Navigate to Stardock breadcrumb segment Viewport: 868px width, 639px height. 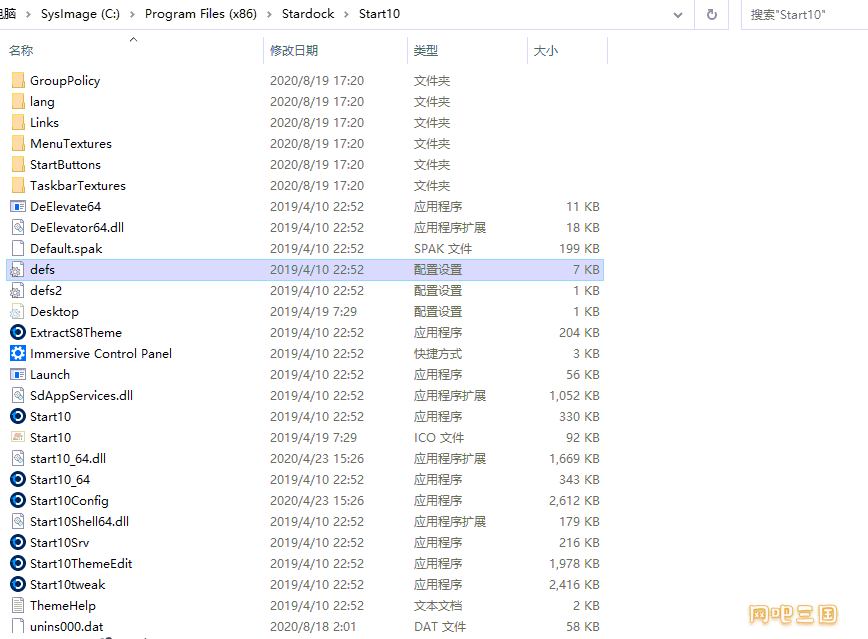tap(308, 14)
